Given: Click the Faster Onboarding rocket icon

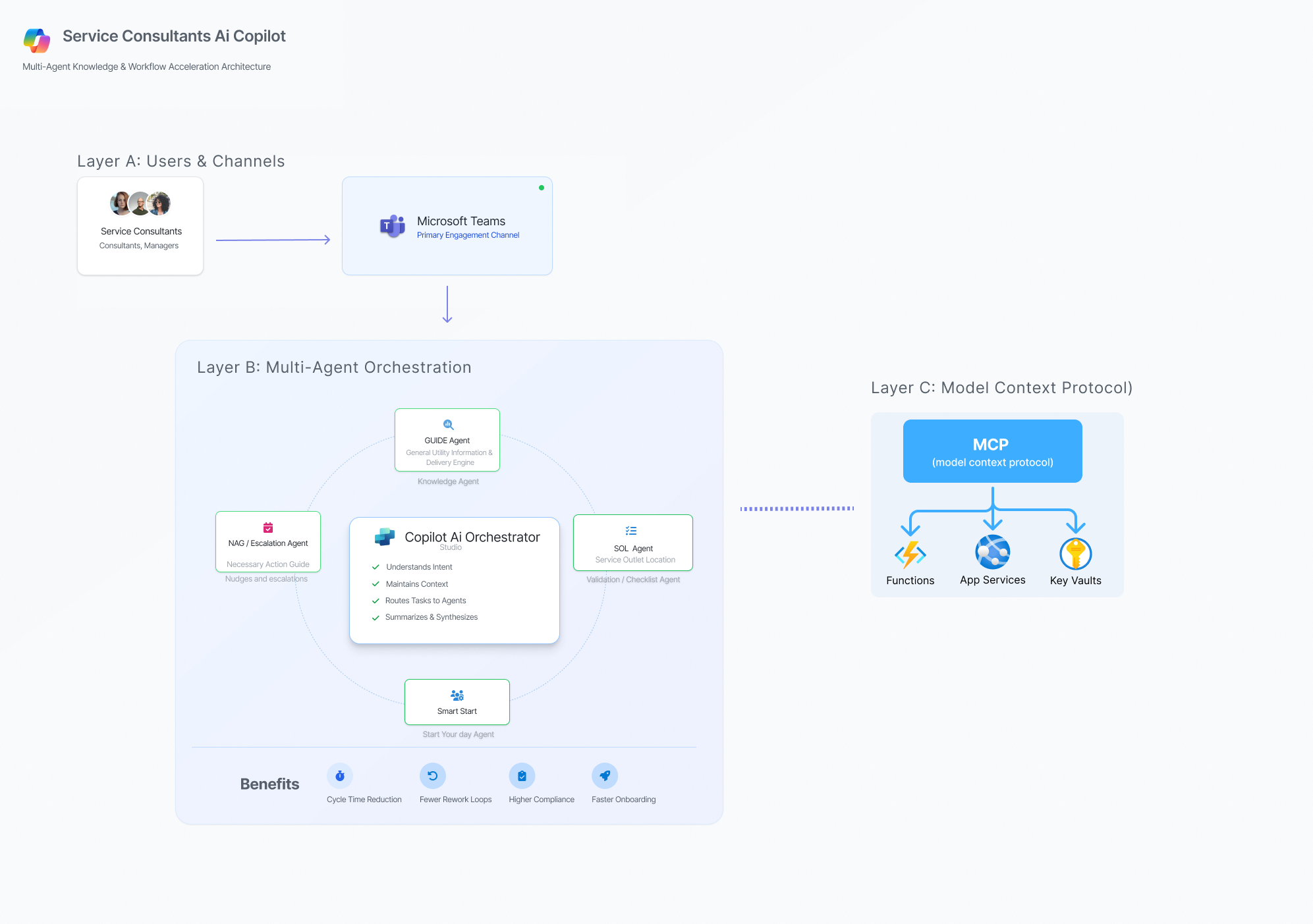Looking at the screenshot, I should pos(605,776).
